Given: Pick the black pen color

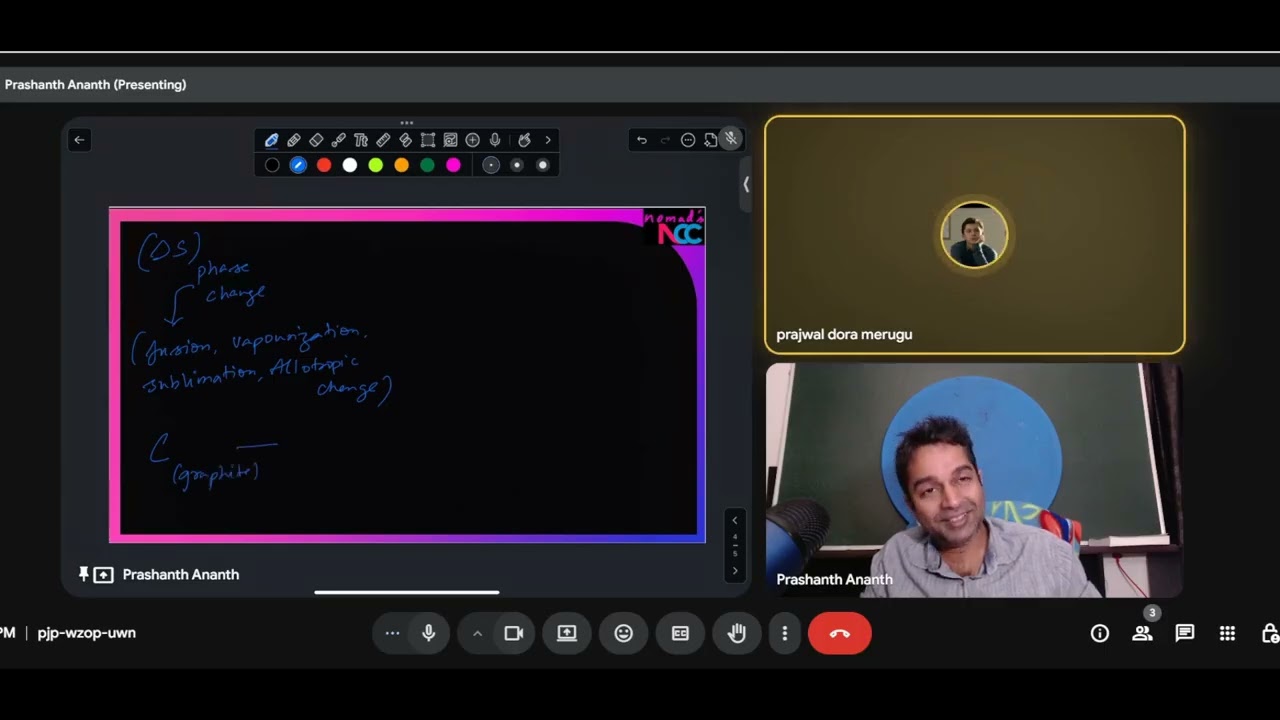Looking at the screenshot, I should coord(272,165).
